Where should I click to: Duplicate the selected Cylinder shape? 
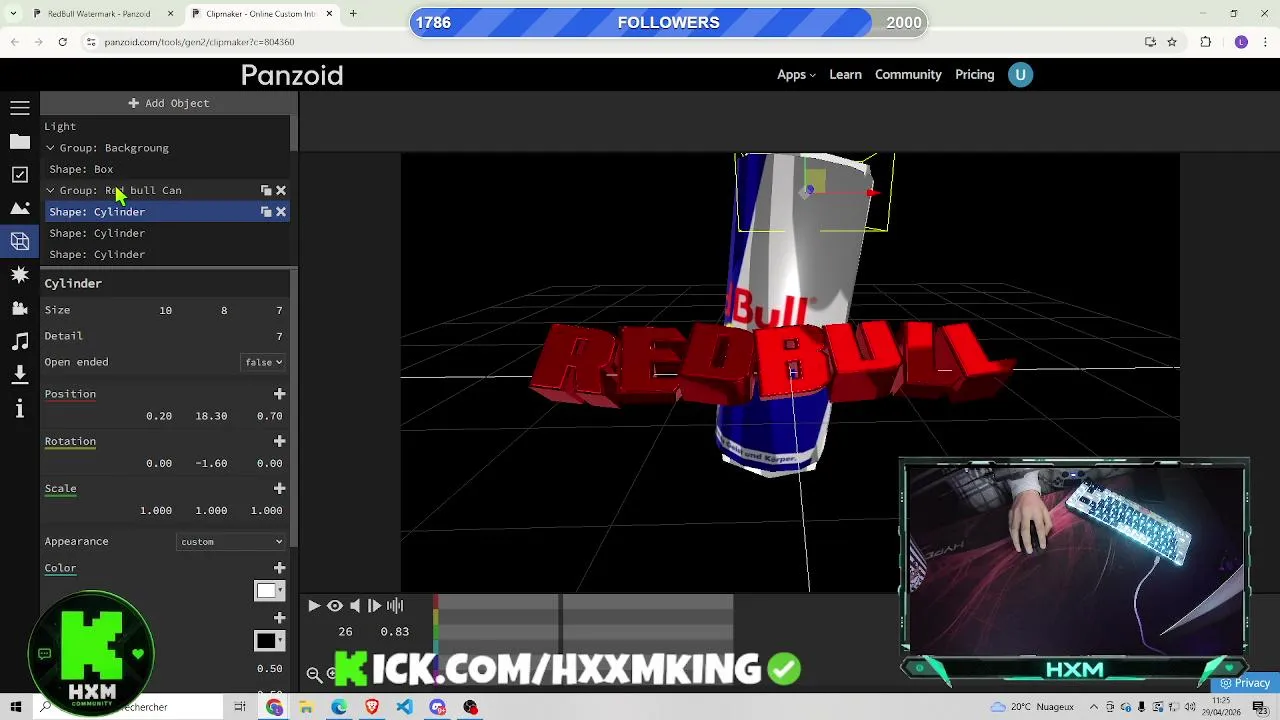pyautogui.click(x=266, y=212)
